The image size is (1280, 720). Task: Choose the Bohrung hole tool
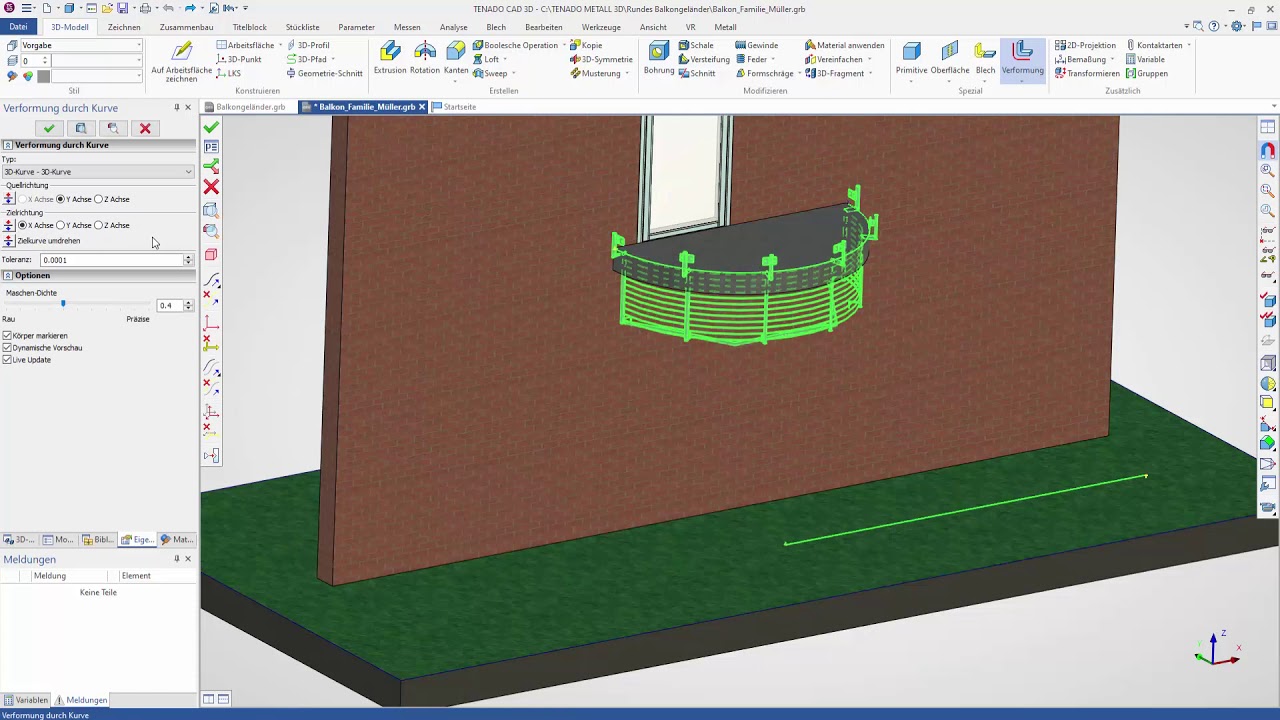(x=658, y=59)
